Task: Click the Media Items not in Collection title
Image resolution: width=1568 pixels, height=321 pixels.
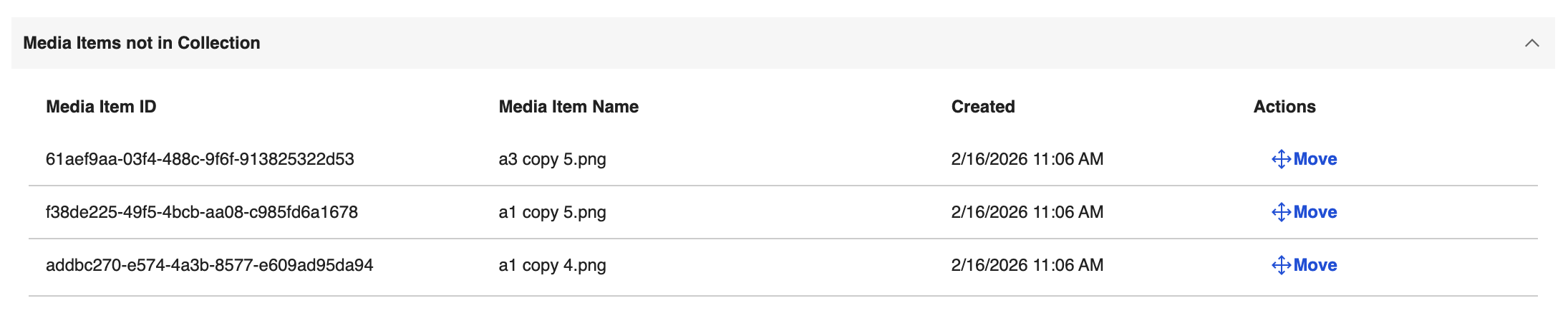Action: (x=142, y=43)
